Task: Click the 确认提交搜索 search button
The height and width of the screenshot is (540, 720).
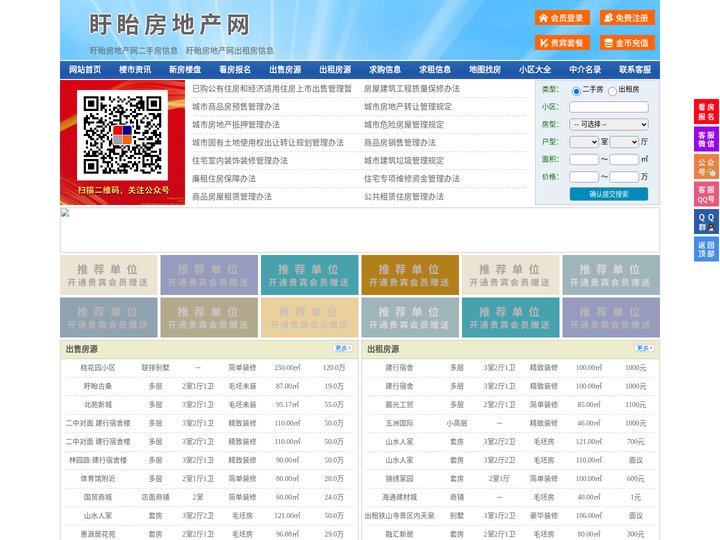Action: pos(609,194)
